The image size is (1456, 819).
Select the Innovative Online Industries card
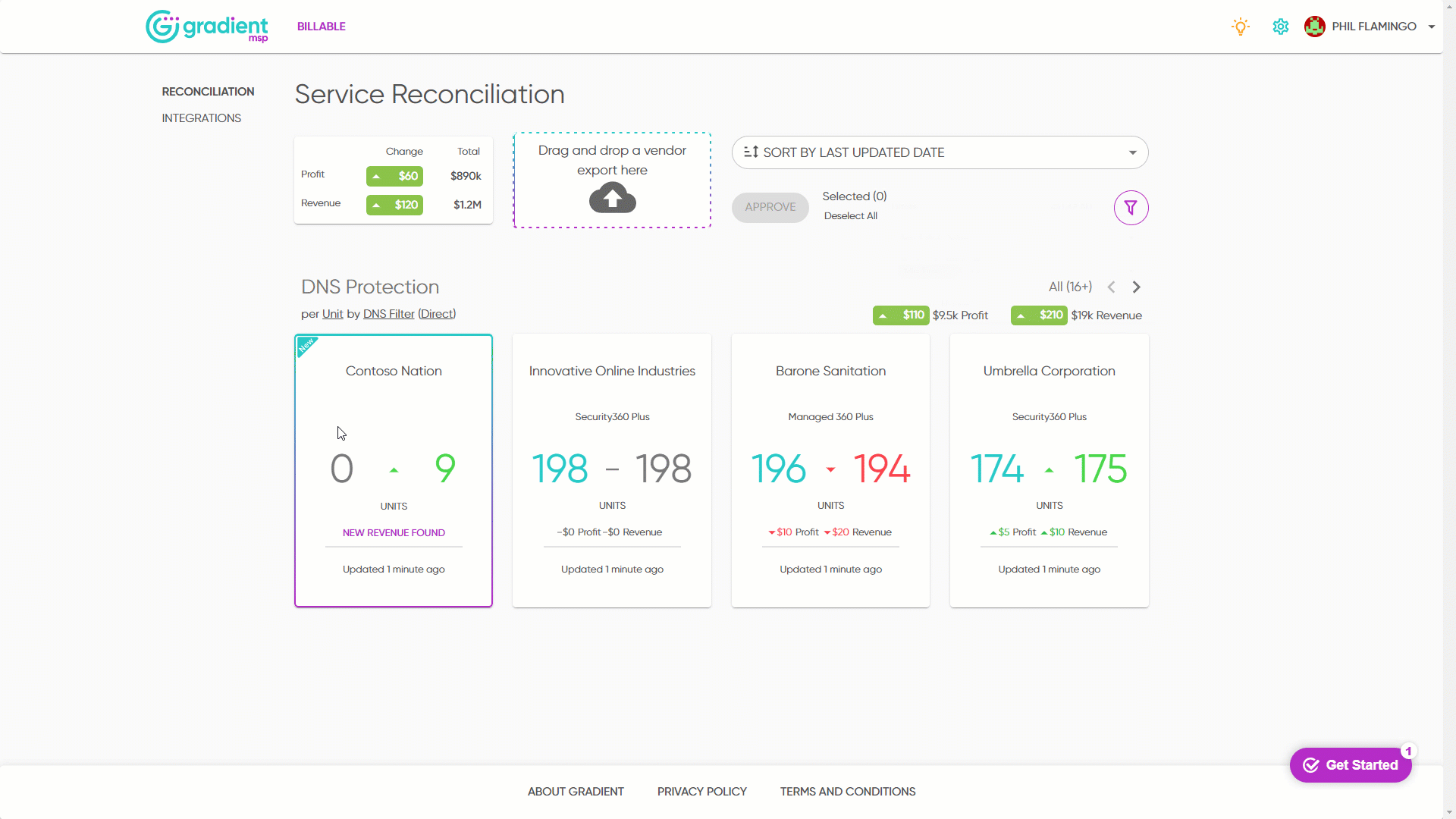[x=612, y=470]
